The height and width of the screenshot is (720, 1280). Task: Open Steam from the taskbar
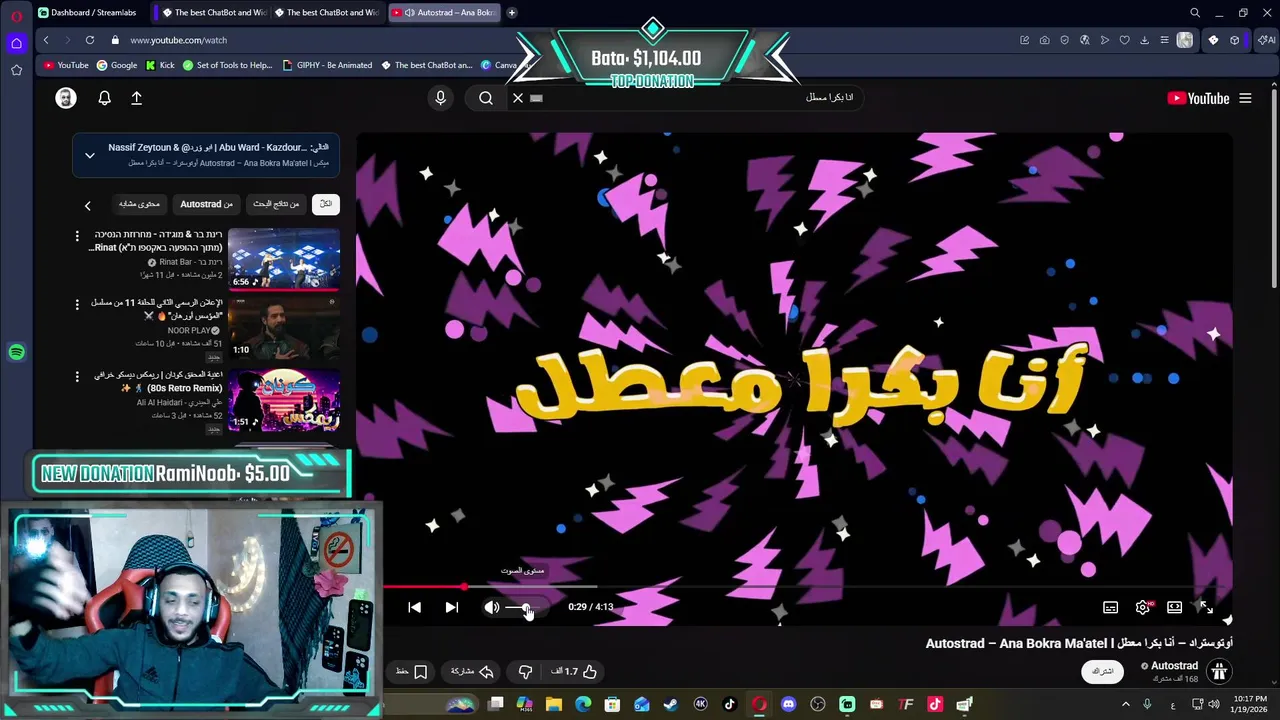click(671, 704)
